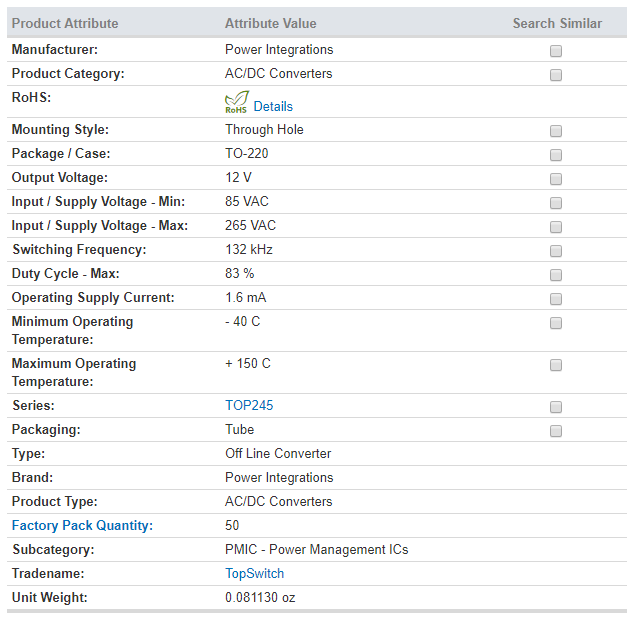This screenshot has width=636, height=617.
Task: Click the TO-220 package value
Action: (247, 153)
